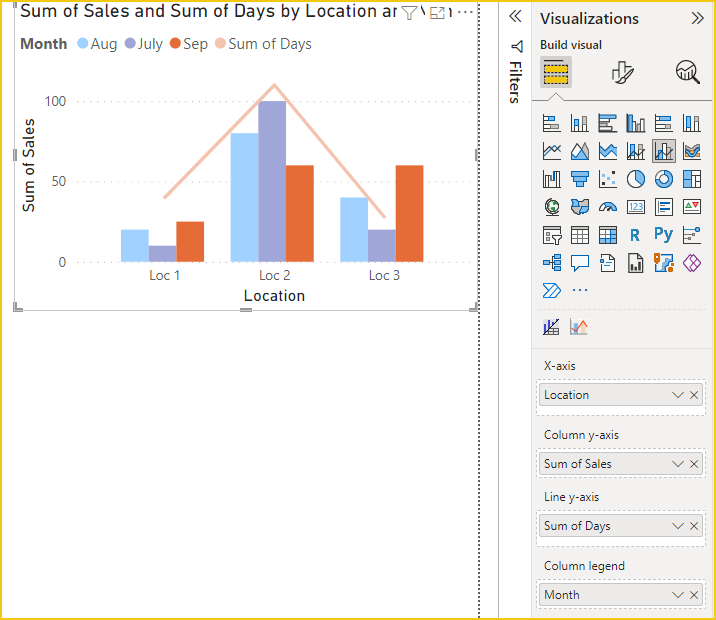Select the multi-row card visual

[x=663, y=207]
